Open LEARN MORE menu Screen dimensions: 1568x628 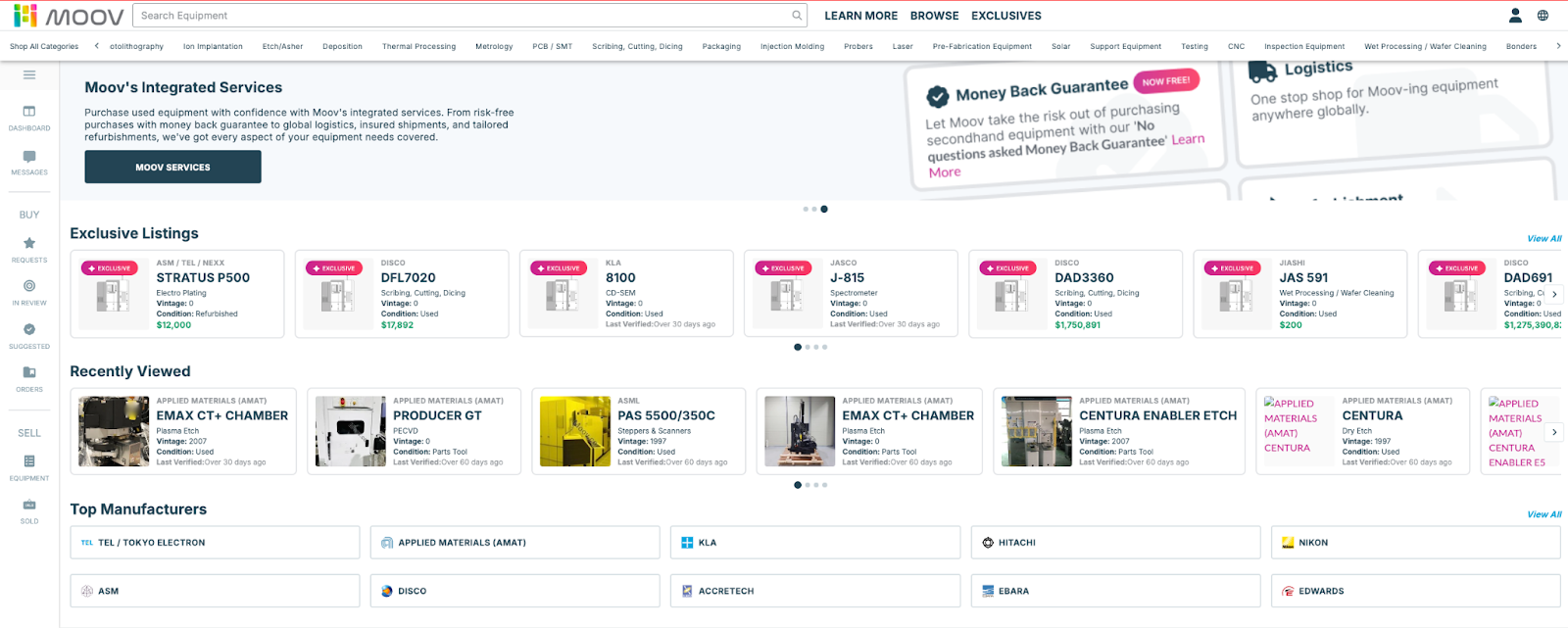(860, 16)
